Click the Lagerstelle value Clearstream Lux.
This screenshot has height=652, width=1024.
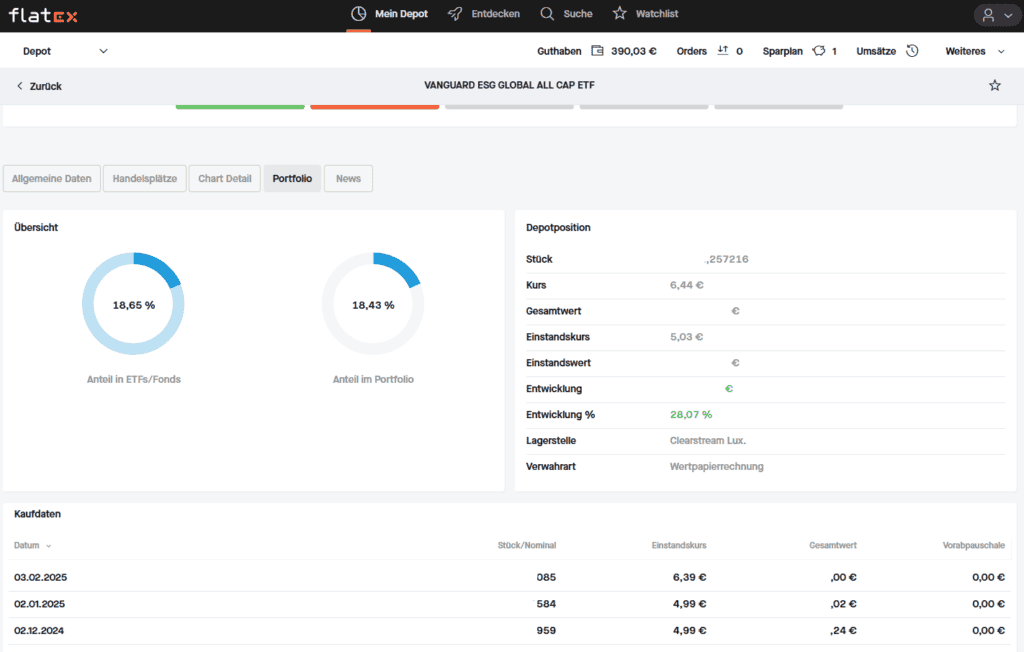[x=708, y=441]
